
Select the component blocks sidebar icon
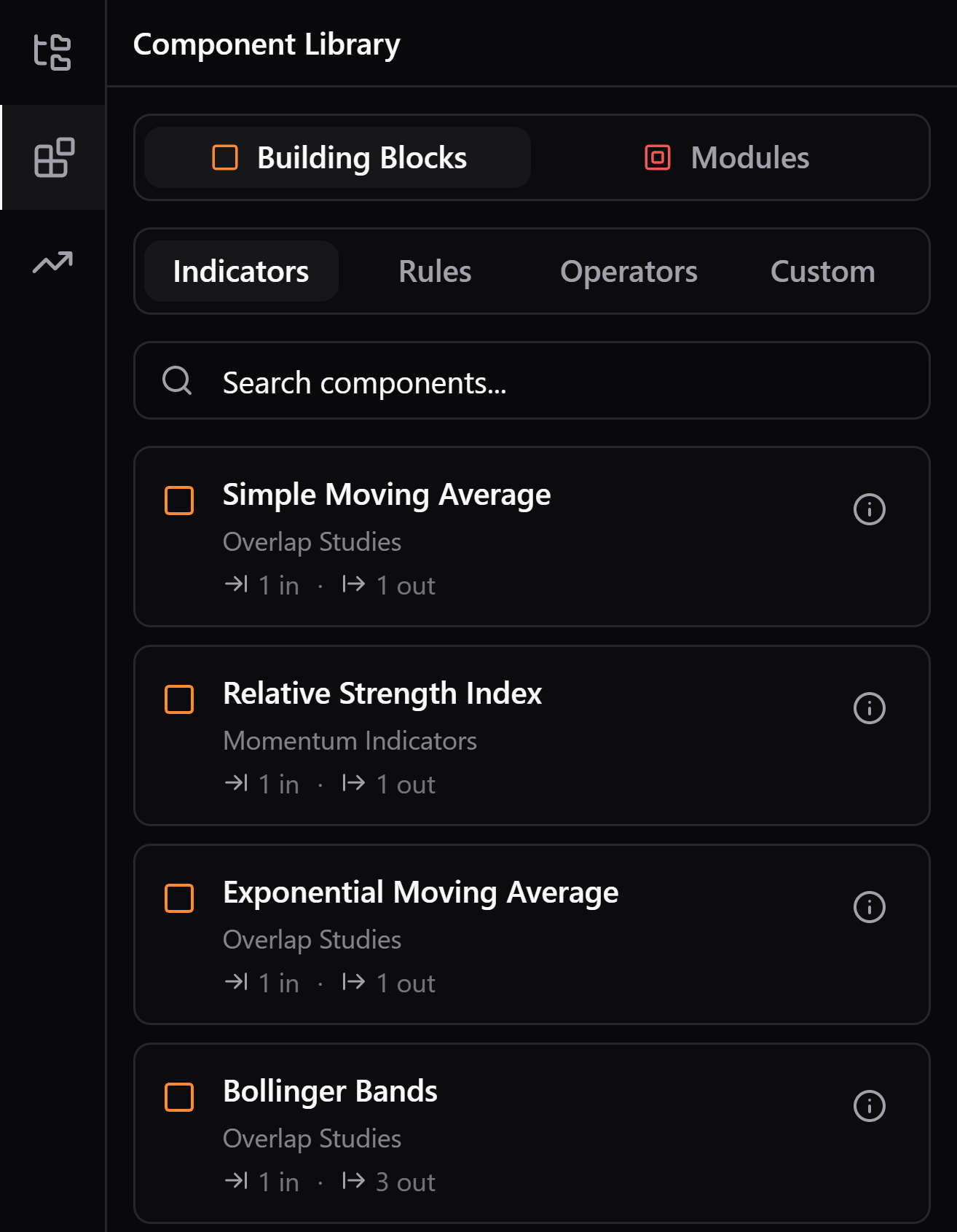(x=54, y=157)
